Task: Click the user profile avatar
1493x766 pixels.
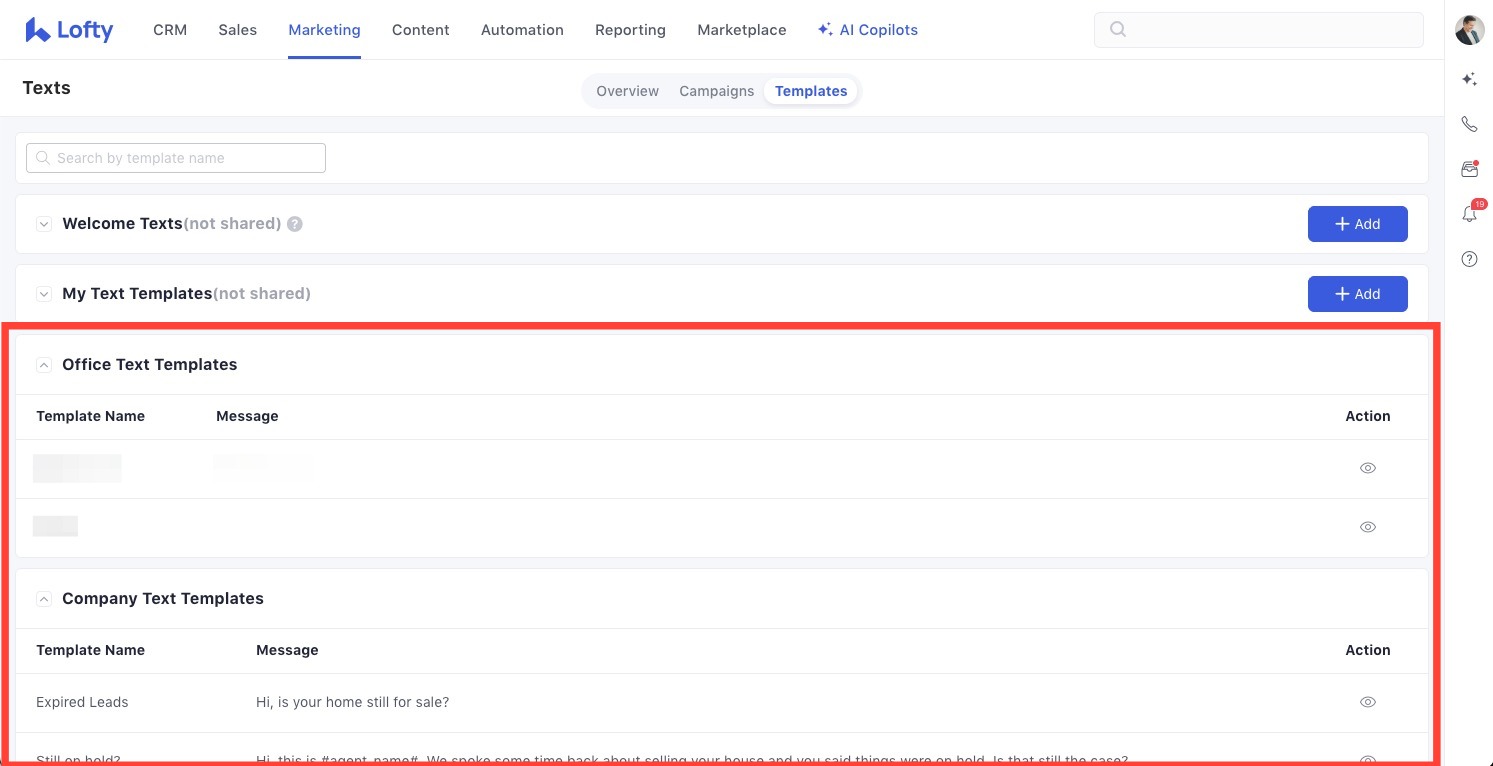Action: click(1469, 30)
